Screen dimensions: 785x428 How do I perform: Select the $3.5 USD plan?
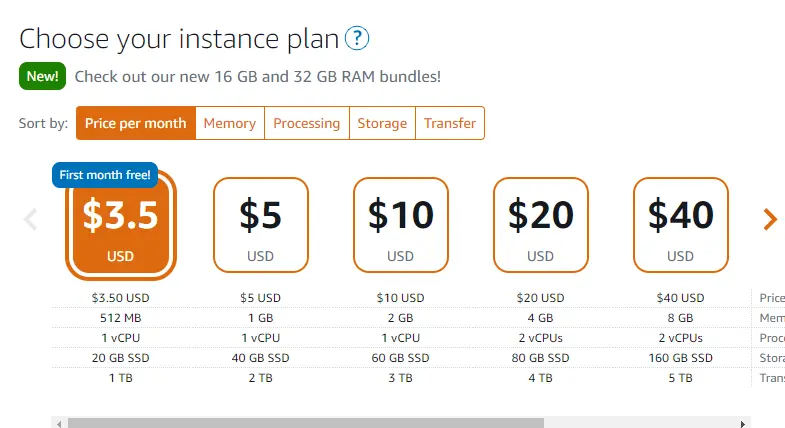coord(121,225)
